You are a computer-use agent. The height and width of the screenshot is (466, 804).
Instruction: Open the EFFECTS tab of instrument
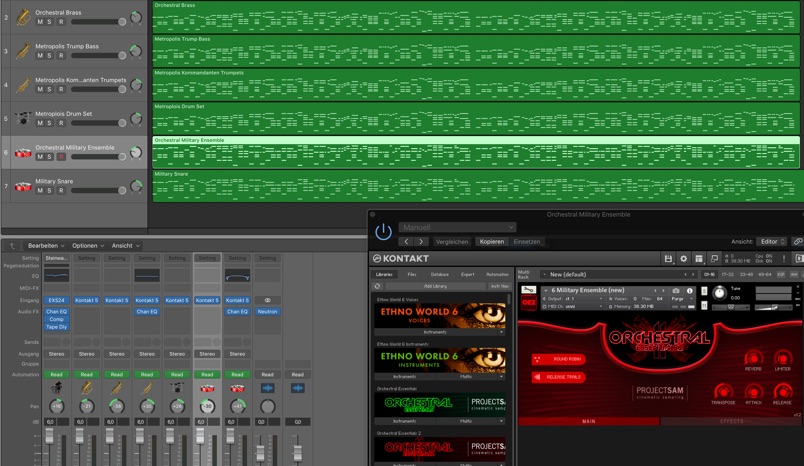tap(731, 421)
